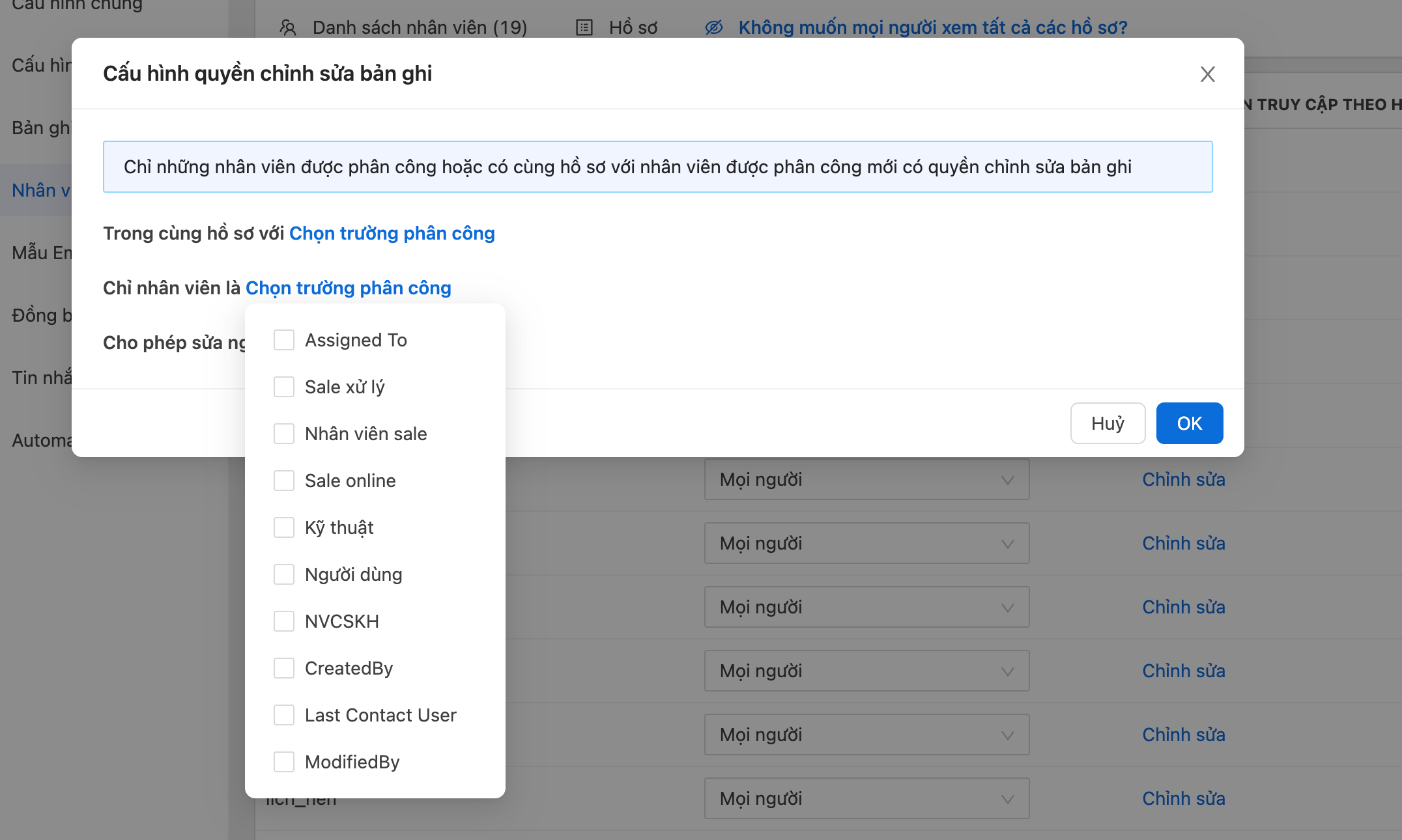Click the Hồ sơ list icon
Image resolution: width=1402 pixels, height=840 pixels.
tap(584, 27)
